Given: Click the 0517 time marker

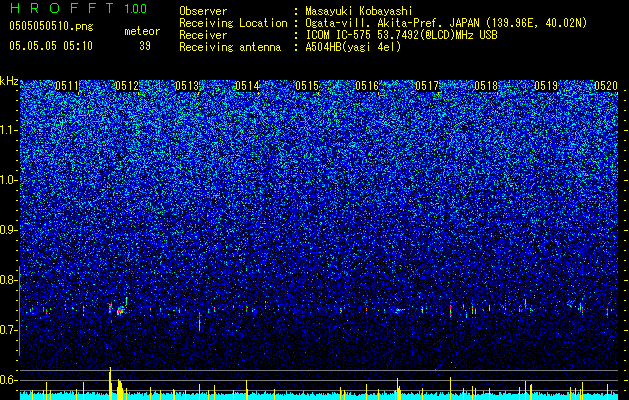Looking at the screenshot, I should [x=427, y=86].
